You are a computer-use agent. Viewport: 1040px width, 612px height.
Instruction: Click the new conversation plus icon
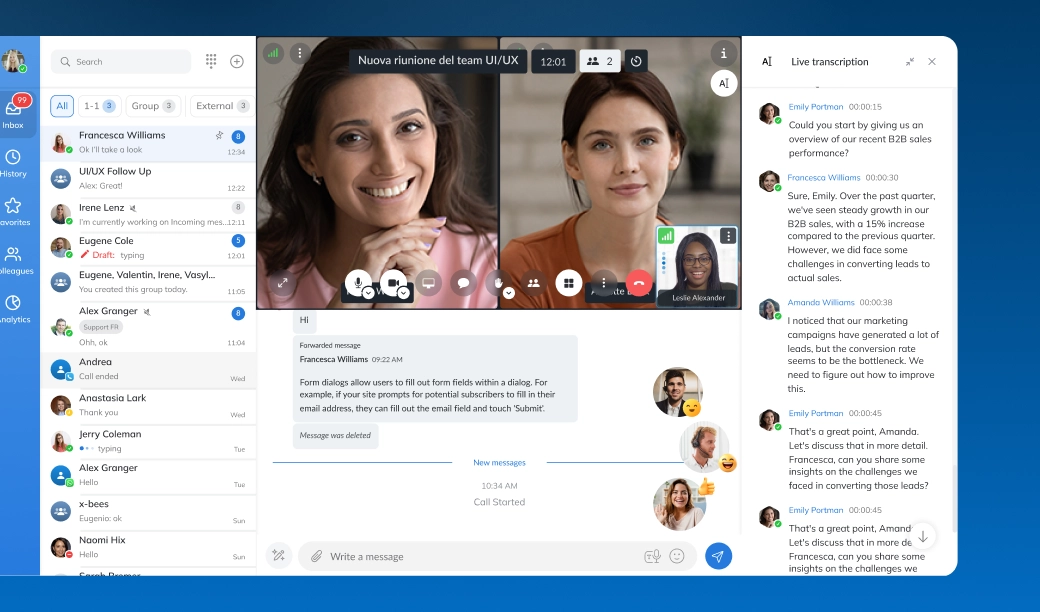click(x=237, y=61)
